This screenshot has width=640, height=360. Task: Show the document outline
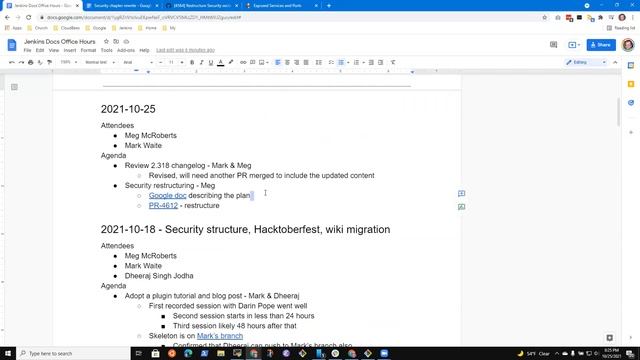[14, 87]
